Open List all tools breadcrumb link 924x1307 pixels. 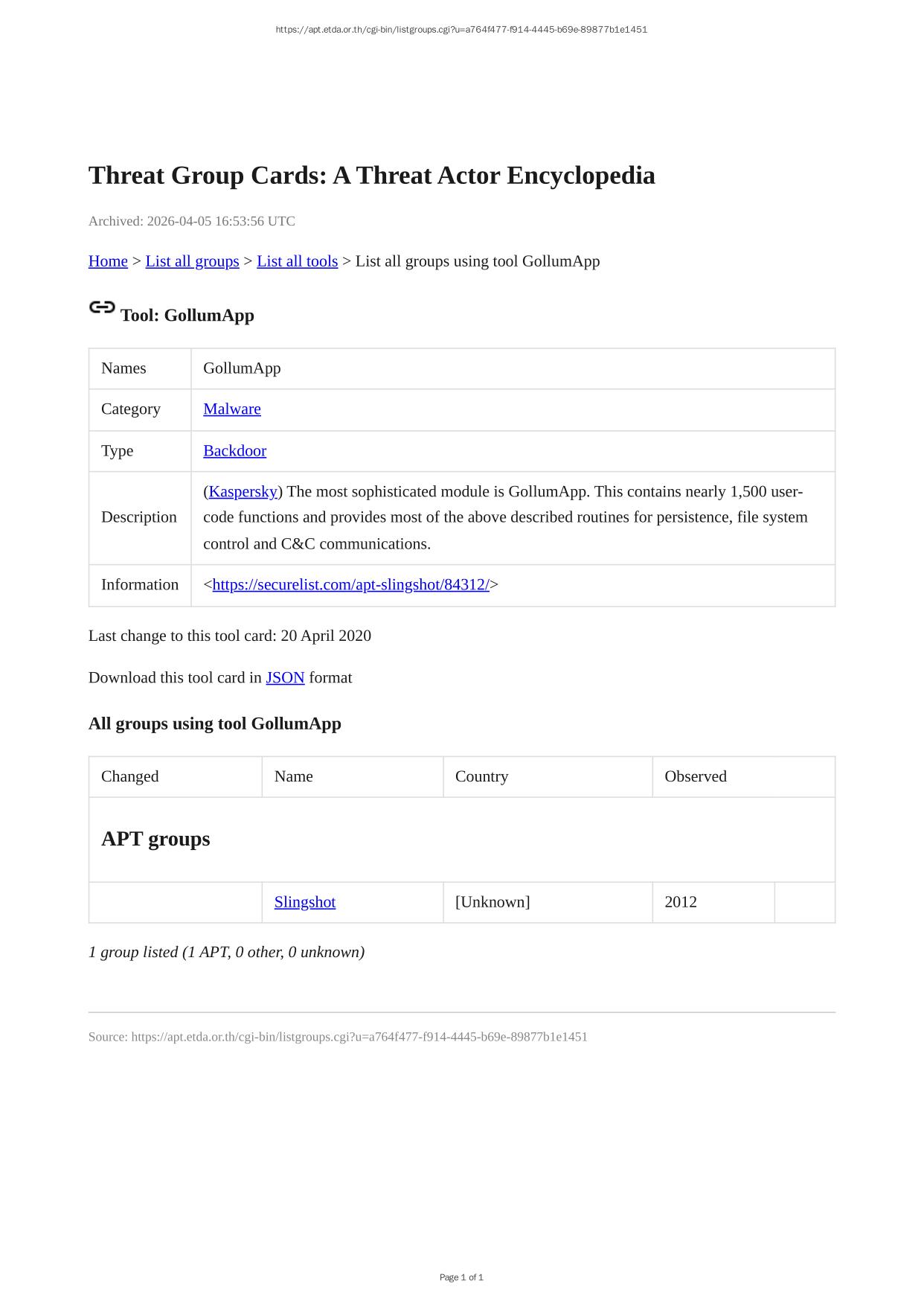pyautogui.click(x=297, y=261)
